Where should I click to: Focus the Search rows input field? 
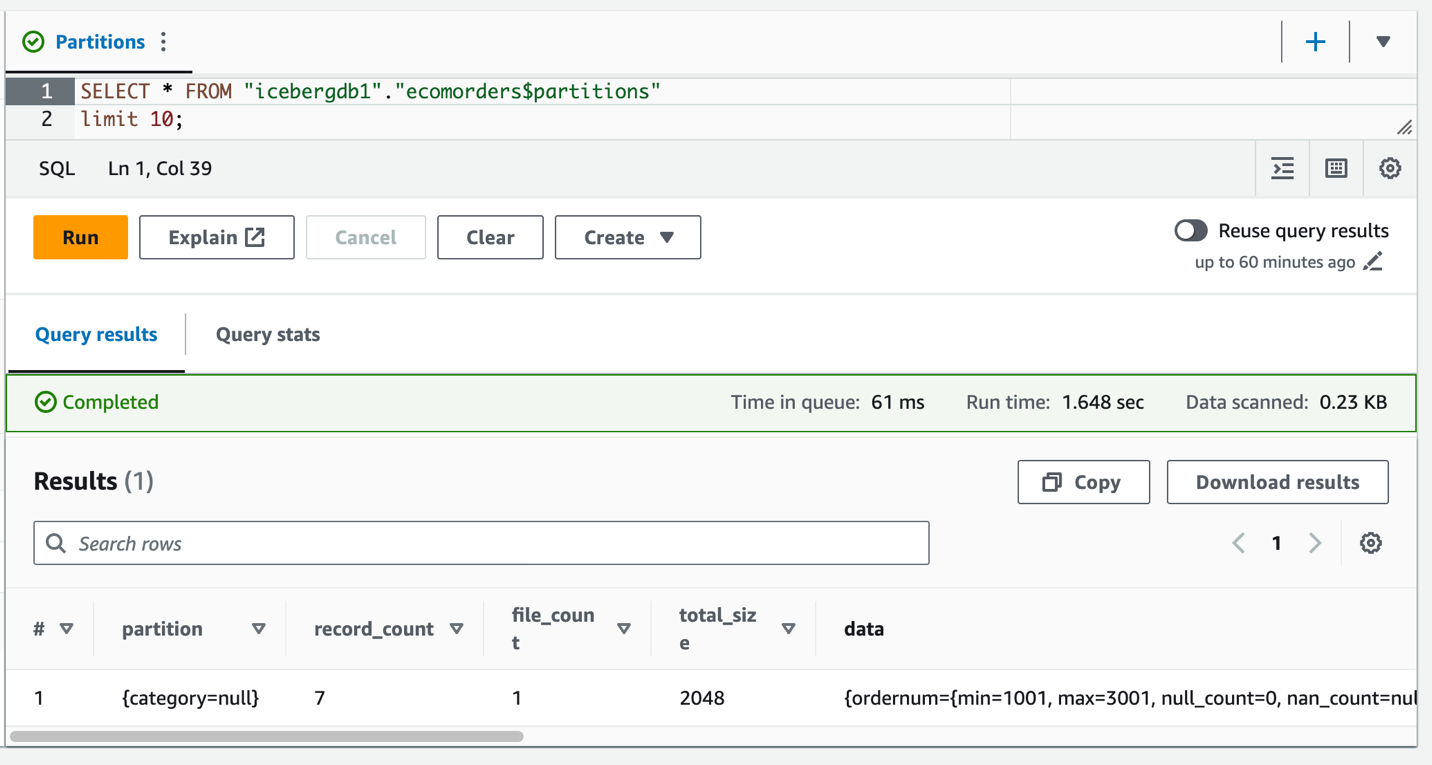481,543
